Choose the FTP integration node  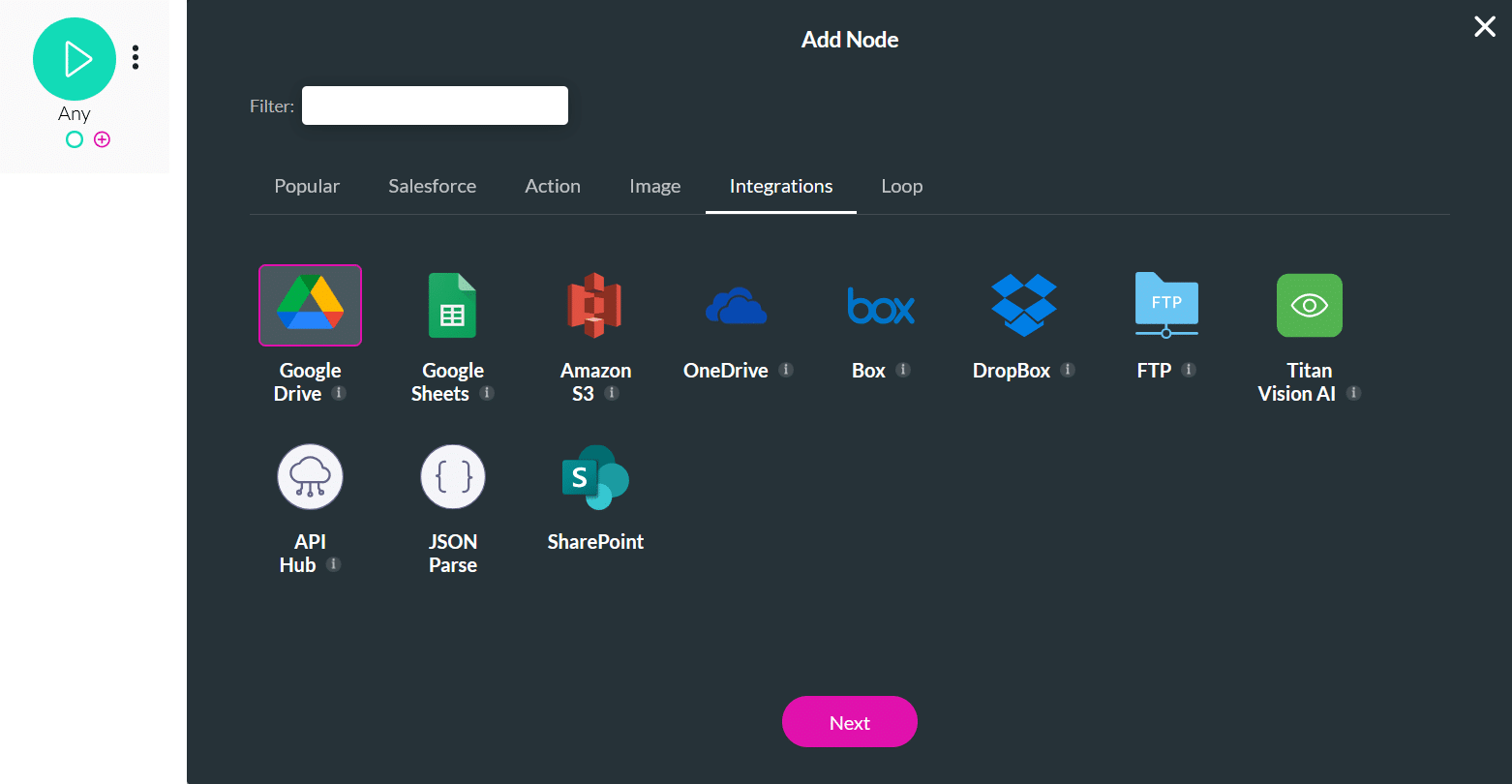1166,305
